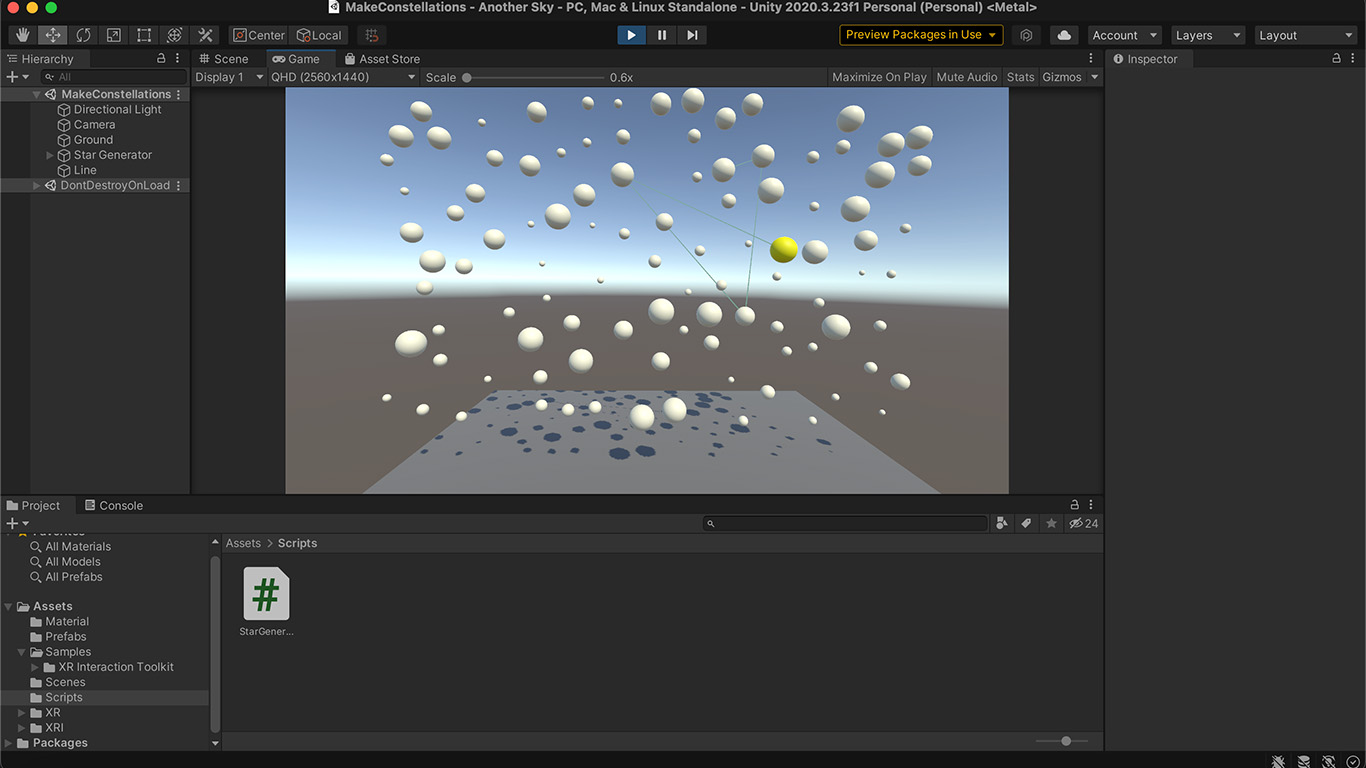The image size is (1366, 768).
Task: Toggle the Stats overlay
Action: tap(1020, 77)
